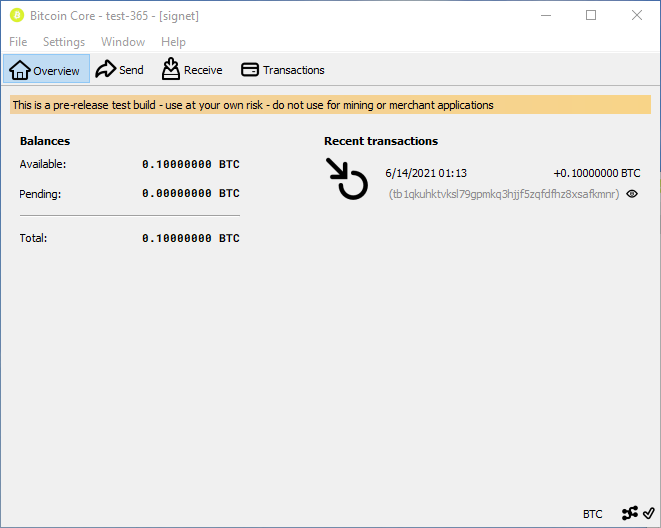Click the network activity icon in status bar
Viewport: 661px width, 528px height.
pyautogui.click(x=630, y=513)
